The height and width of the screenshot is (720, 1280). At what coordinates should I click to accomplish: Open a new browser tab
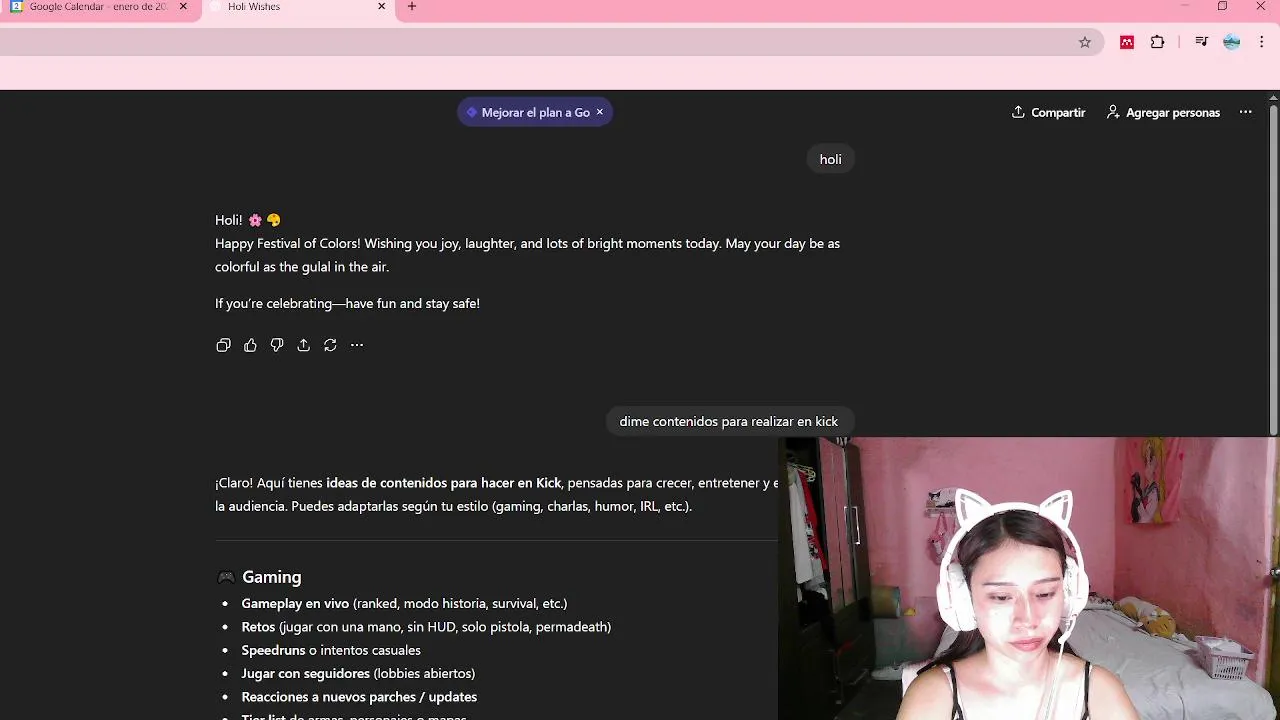pos(411,6)
